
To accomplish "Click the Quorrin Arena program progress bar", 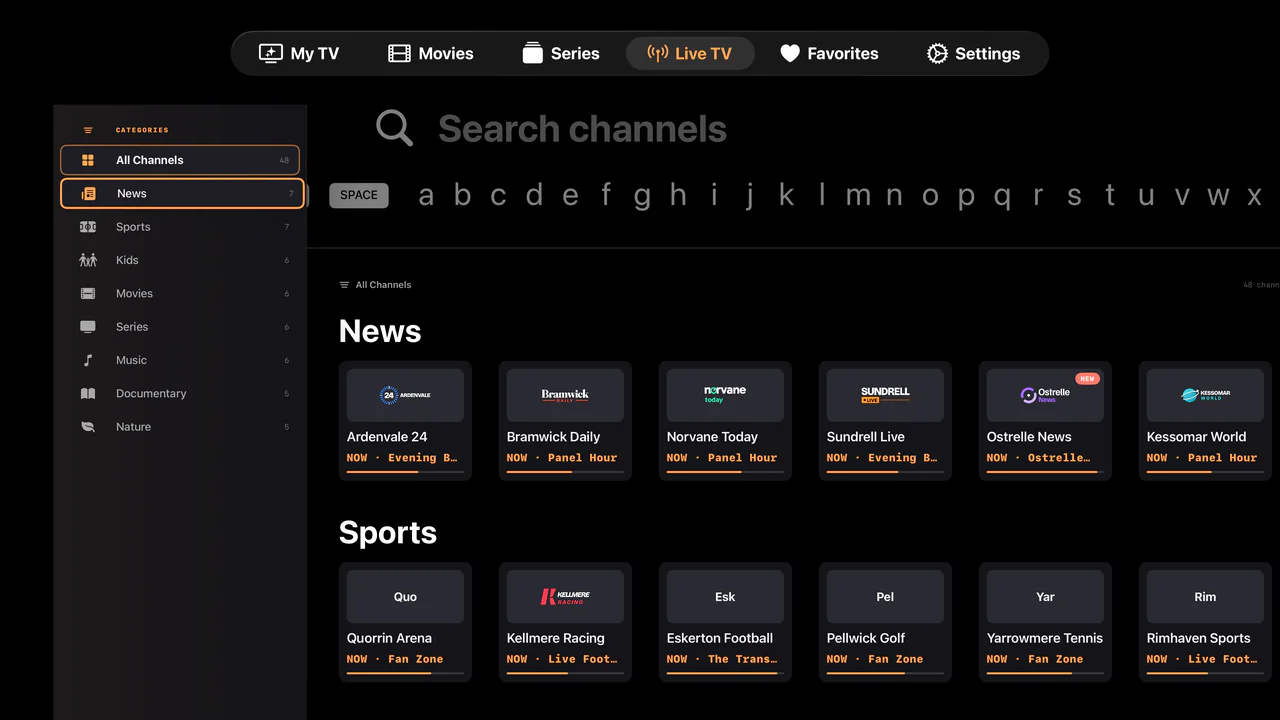I will [405, 673].
